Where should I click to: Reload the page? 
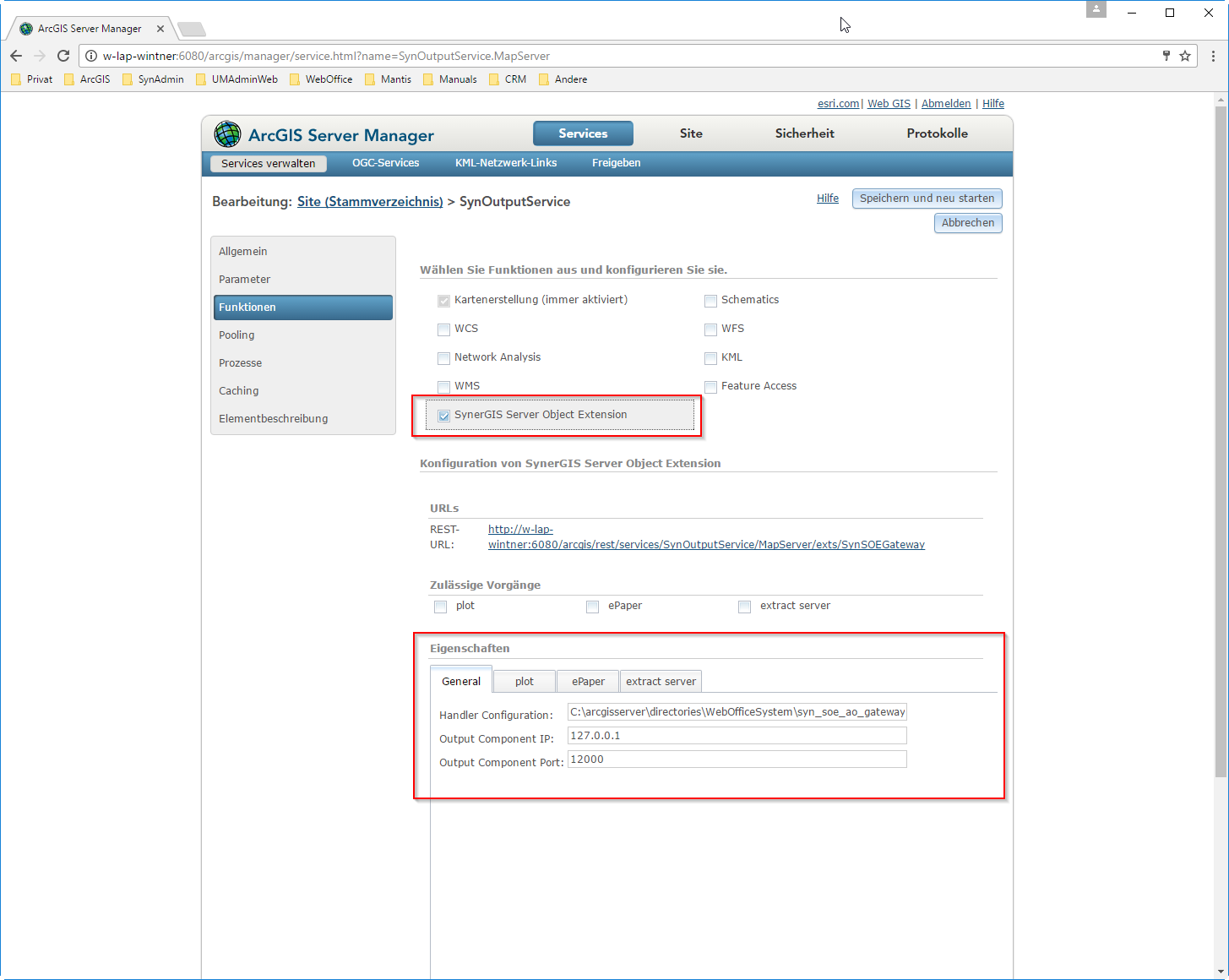[x=63, y=56]
